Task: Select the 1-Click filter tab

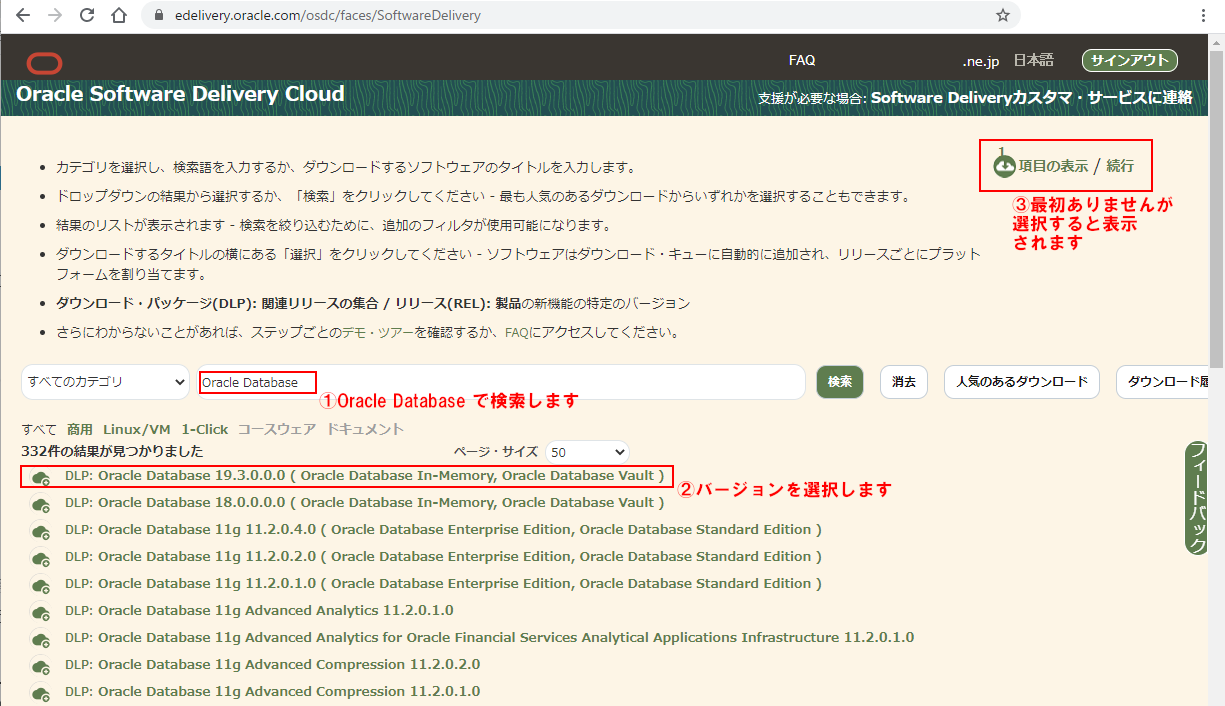Action: click(204, 429)
